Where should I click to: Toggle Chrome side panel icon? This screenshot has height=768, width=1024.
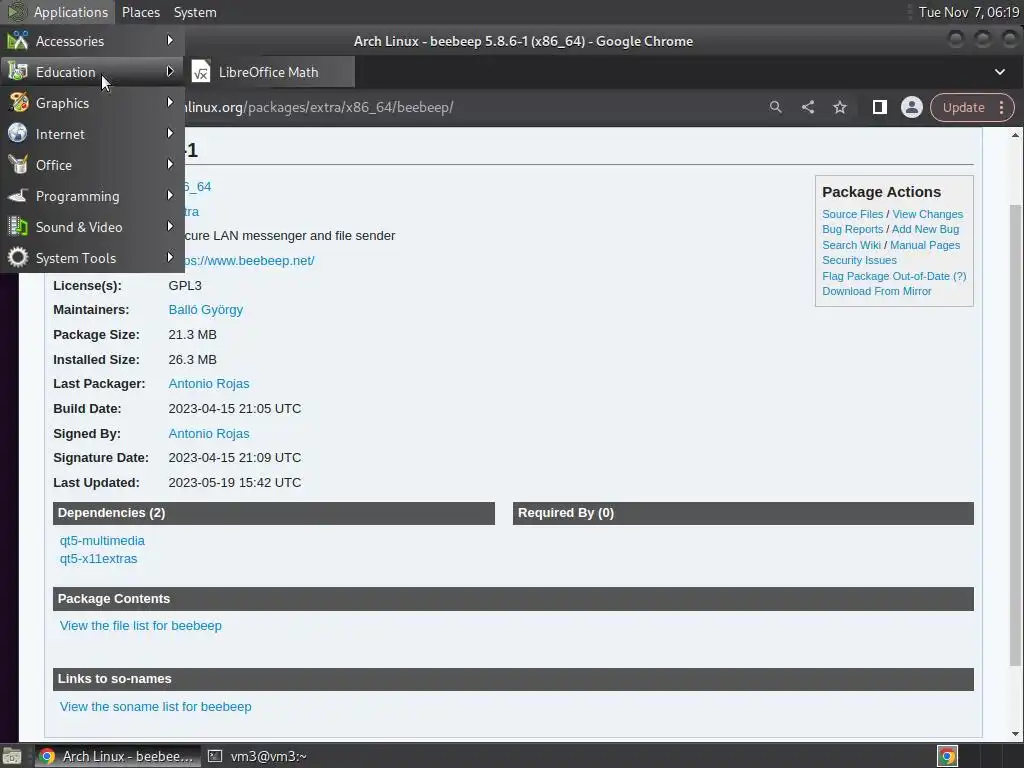click(880, 107)
